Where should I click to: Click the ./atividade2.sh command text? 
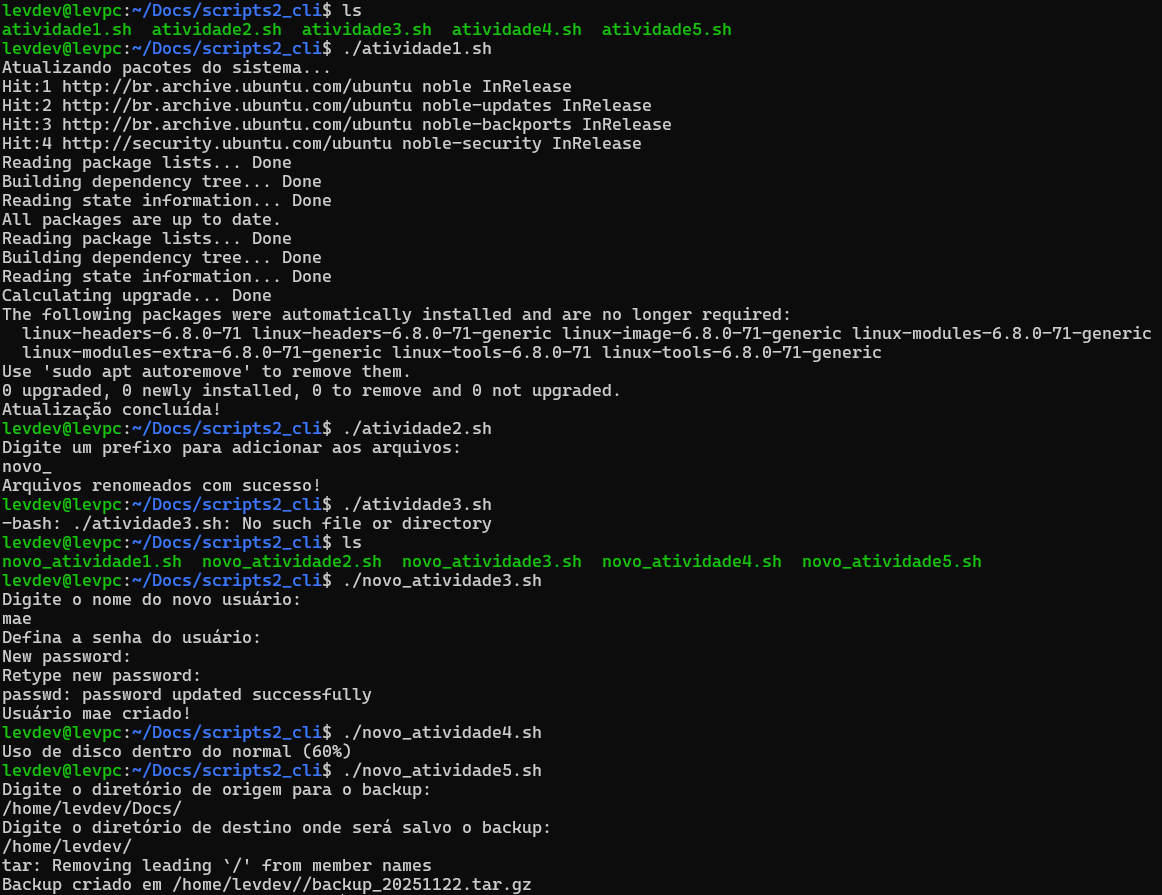(x=417, y=429)
